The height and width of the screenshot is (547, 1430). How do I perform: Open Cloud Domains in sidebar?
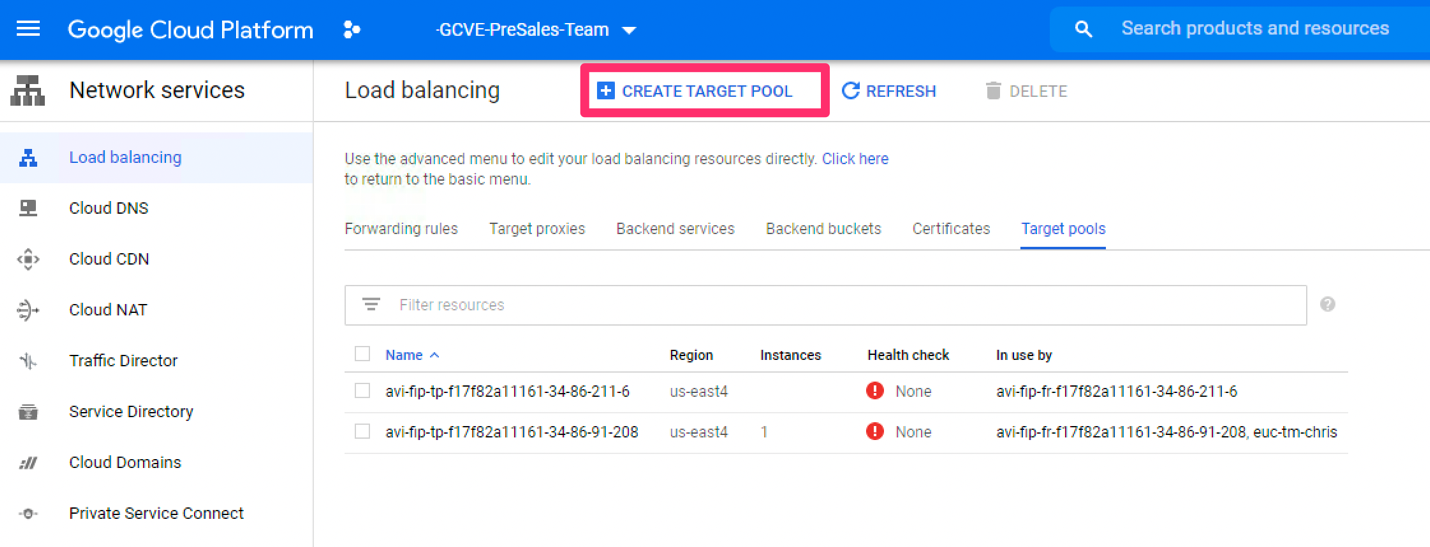(156, 463)
